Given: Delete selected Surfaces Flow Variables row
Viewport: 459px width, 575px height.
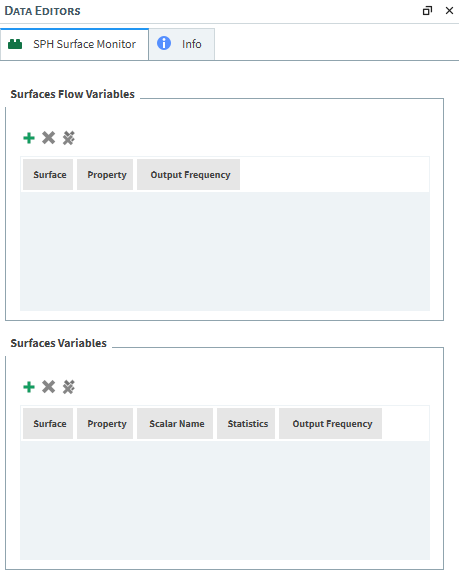Looking at the screenshot, I should pyautogui.click(x=48, y=138).
